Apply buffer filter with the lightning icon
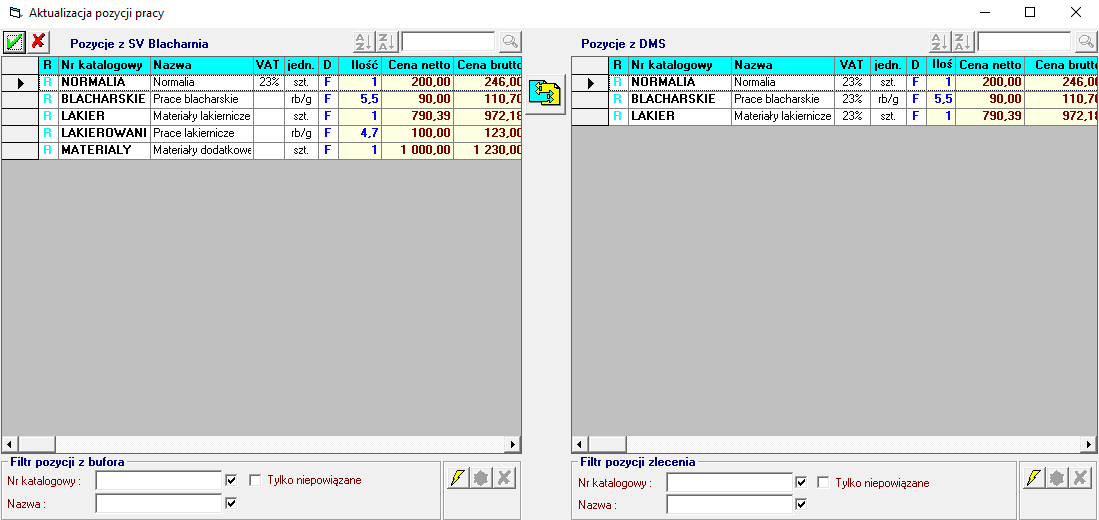The width and height of the screenshot is (1099, 520). 457,478
